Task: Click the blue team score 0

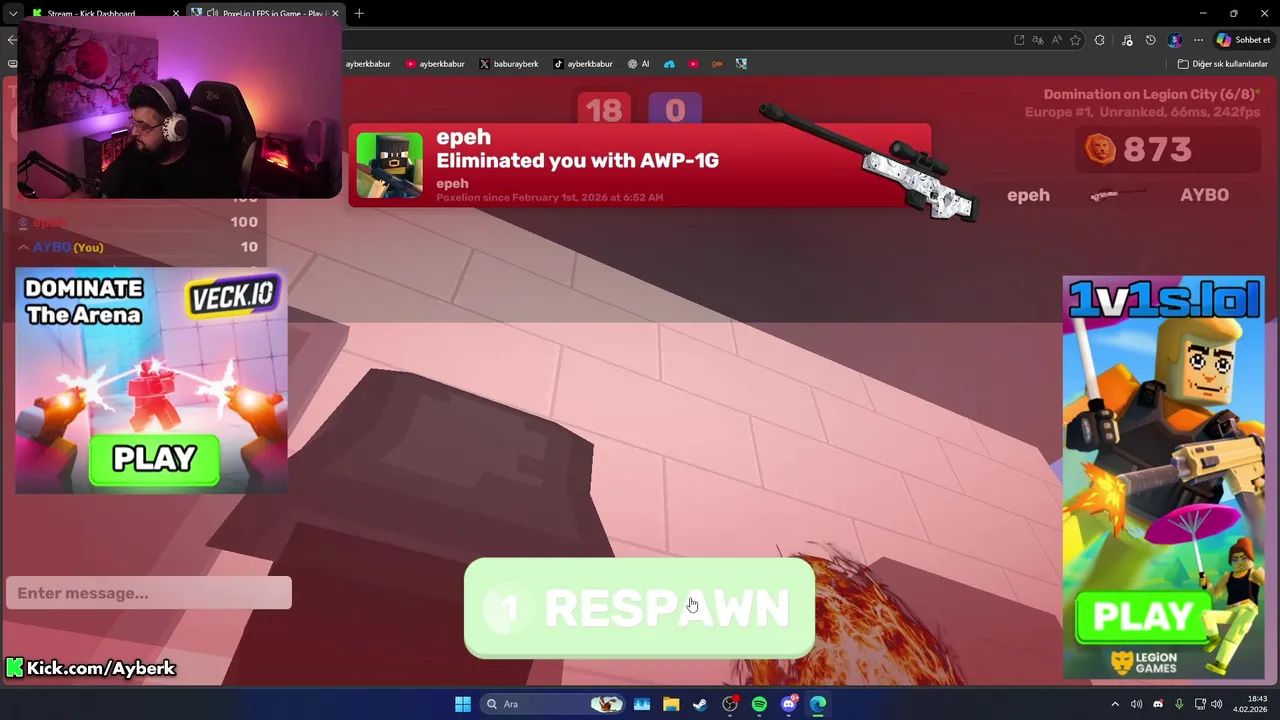Action: tap(675, 110)
